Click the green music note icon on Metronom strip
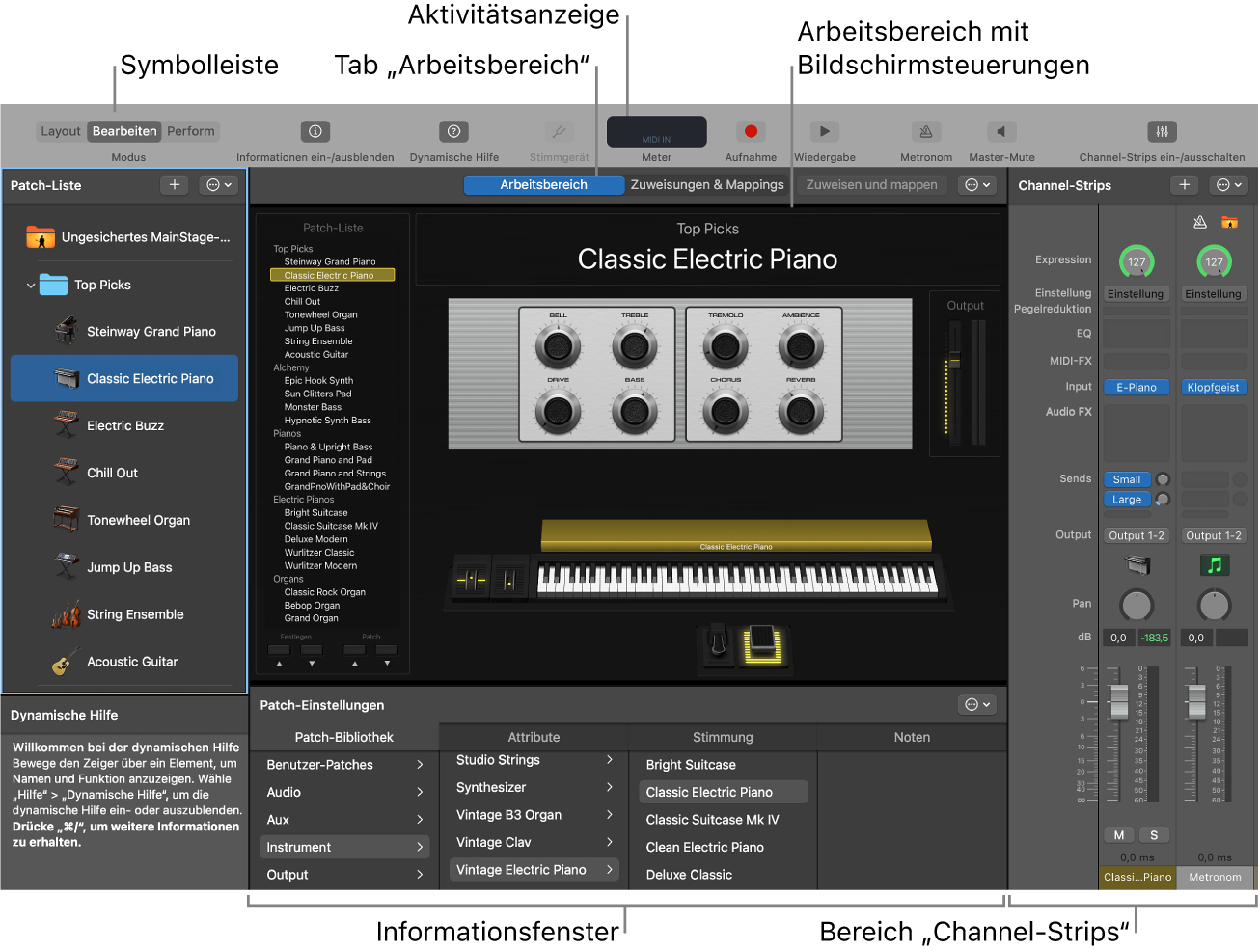 (x=1215, y=565)
